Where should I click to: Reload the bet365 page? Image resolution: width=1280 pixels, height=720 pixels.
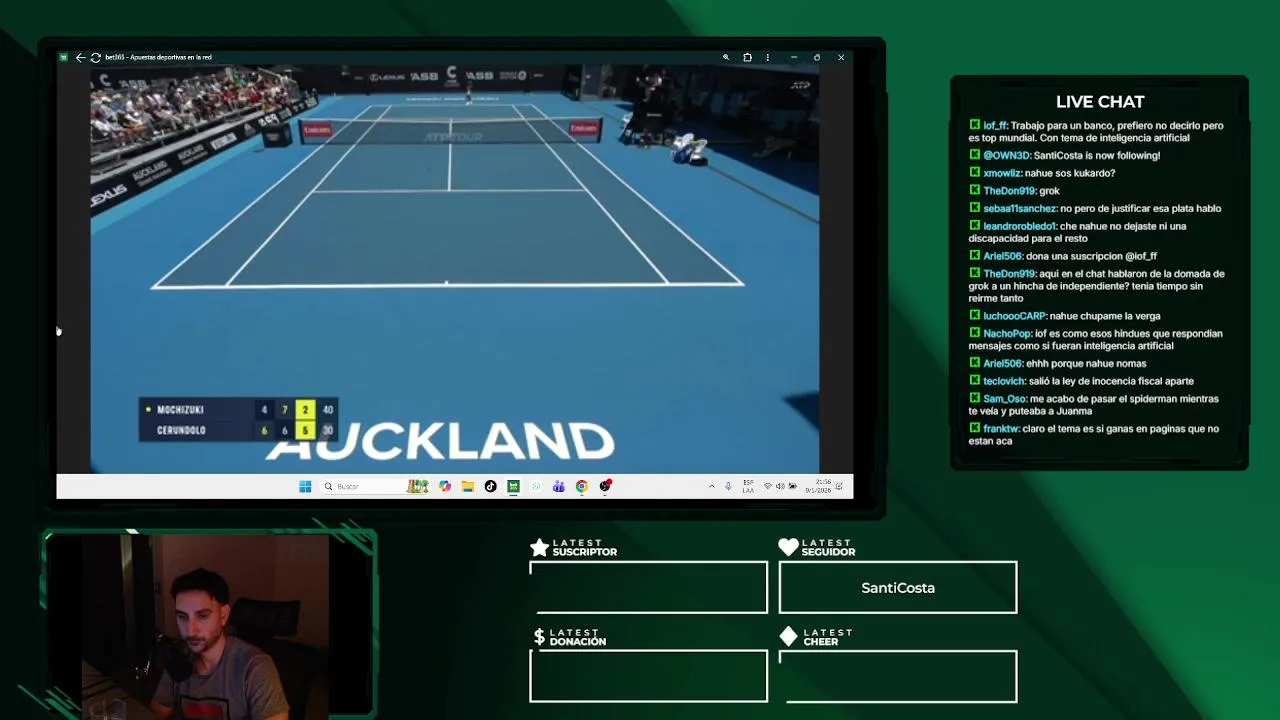95,57
